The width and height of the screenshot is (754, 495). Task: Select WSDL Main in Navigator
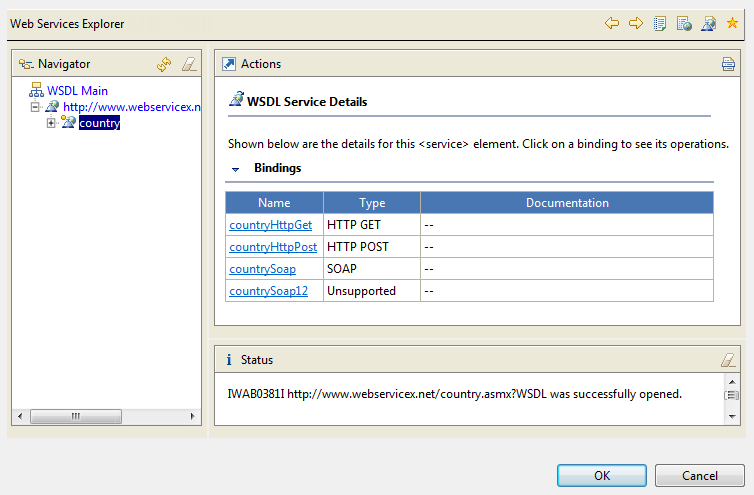pyautogui.click(x=77, y=90)
